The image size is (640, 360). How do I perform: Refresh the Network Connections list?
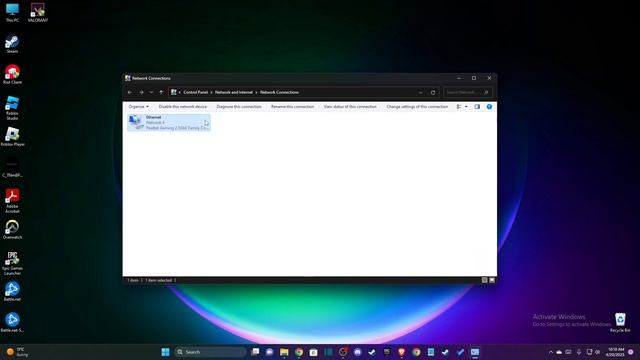tap(433, 93)
